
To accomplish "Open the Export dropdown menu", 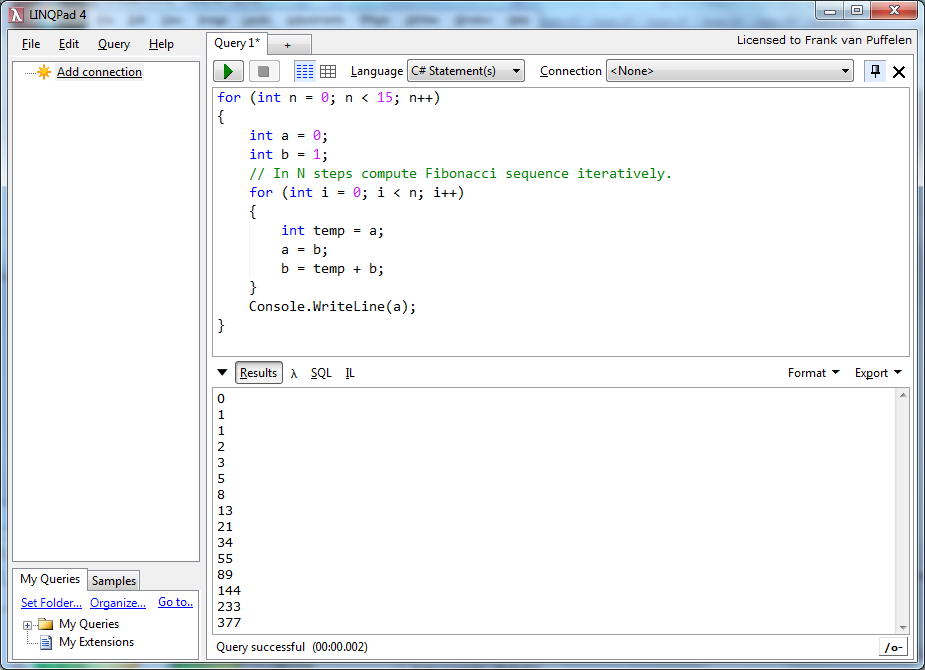I will pyautogui.click(x=877, y=373).
